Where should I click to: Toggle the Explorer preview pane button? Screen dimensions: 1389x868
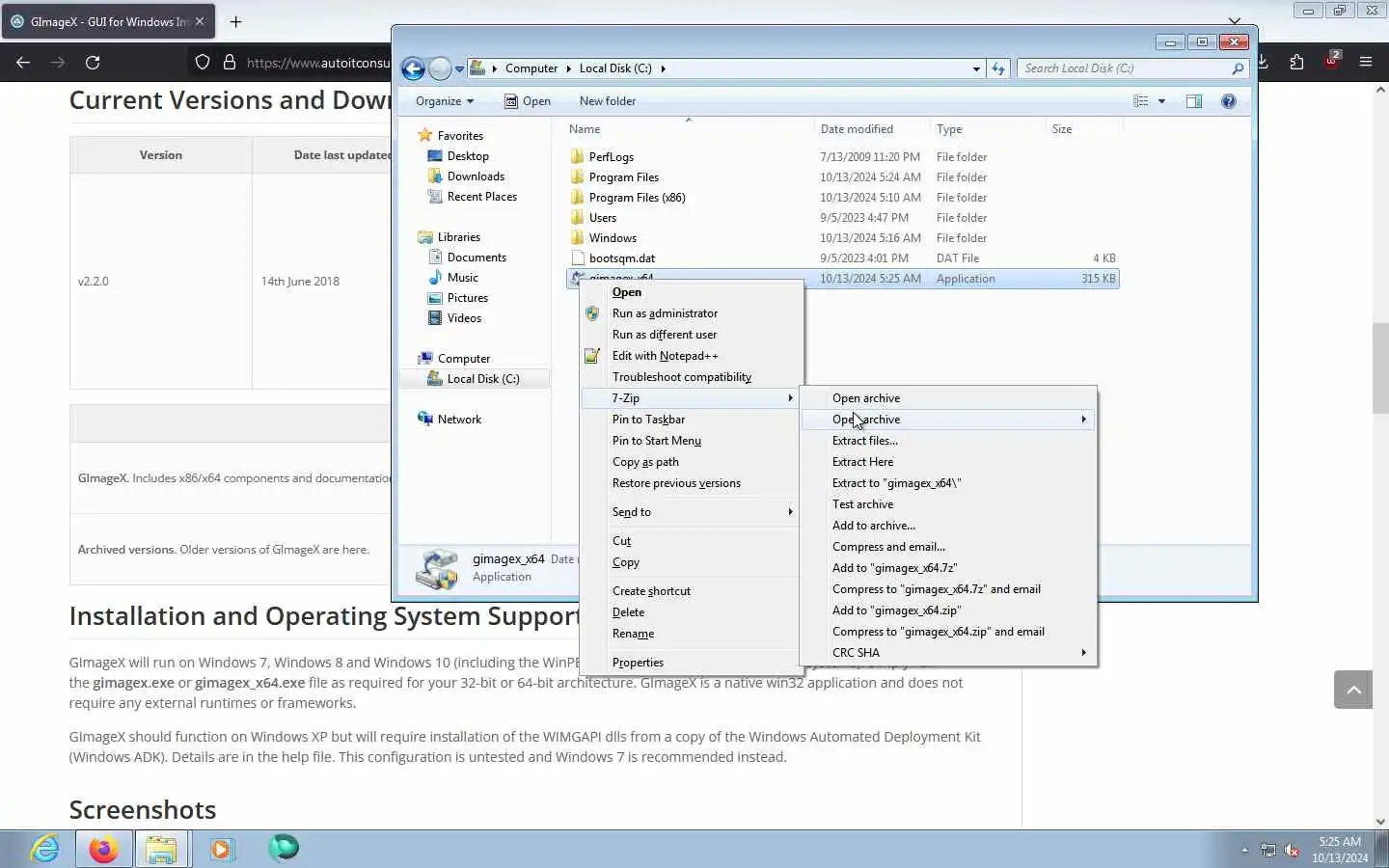click(1194, 101)
